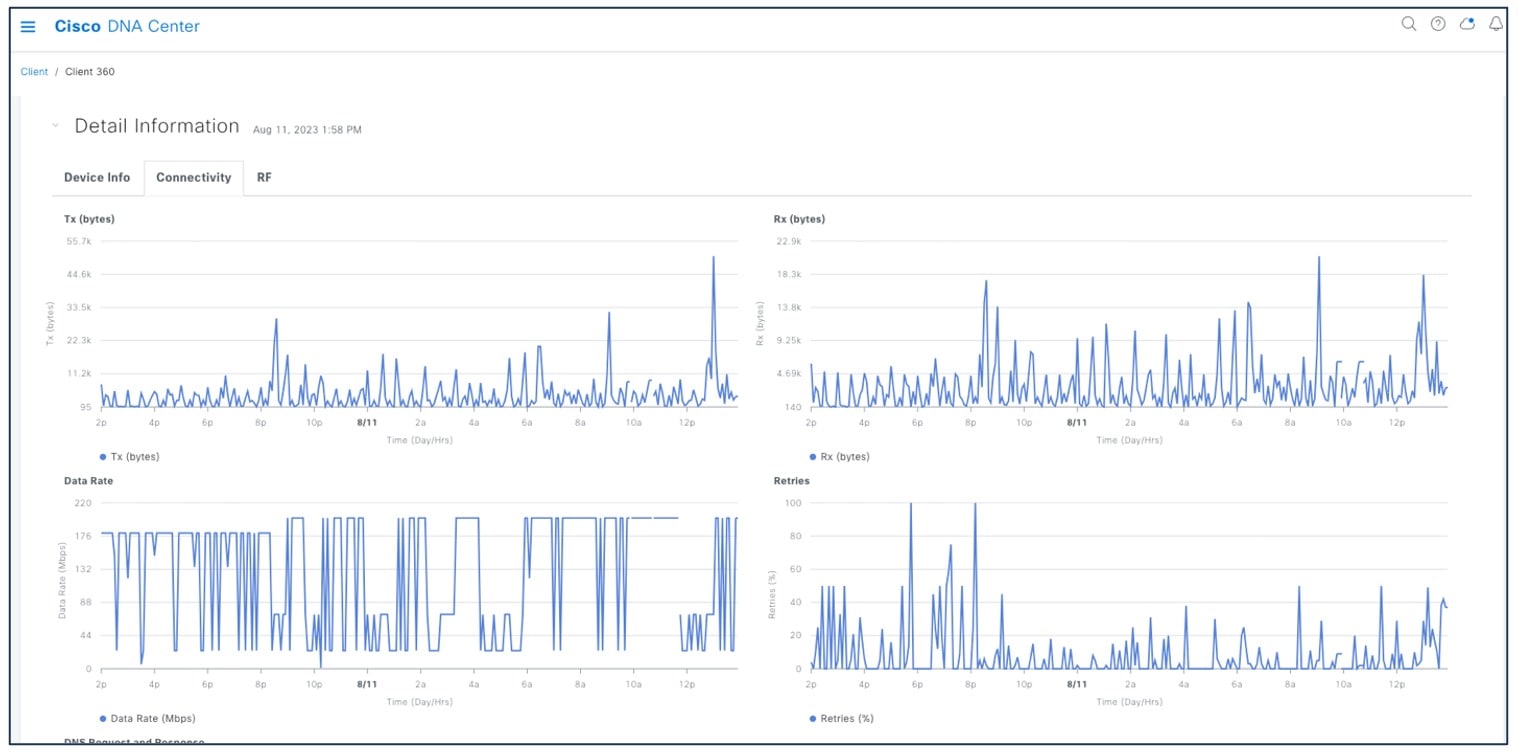Click the 220 label on Data Rate chart
The width and height of the screenshot is (1518, 754).
[x=85, y=503]
